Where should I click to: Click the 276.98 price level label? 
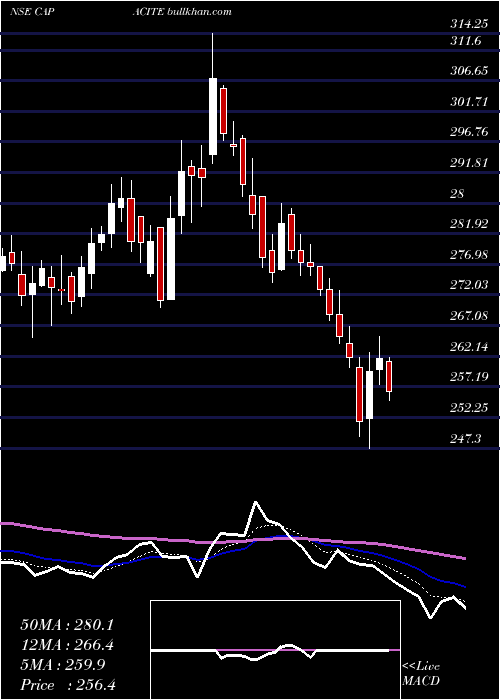tap(468, 255)
